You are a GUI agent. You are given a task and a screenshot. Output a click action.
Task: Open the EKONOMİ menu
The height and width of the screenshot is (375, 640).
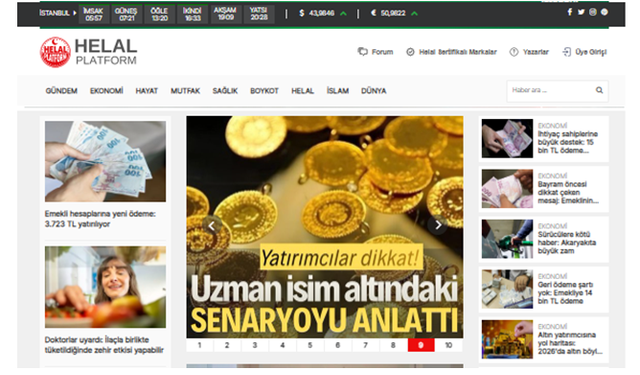[107, 91]
